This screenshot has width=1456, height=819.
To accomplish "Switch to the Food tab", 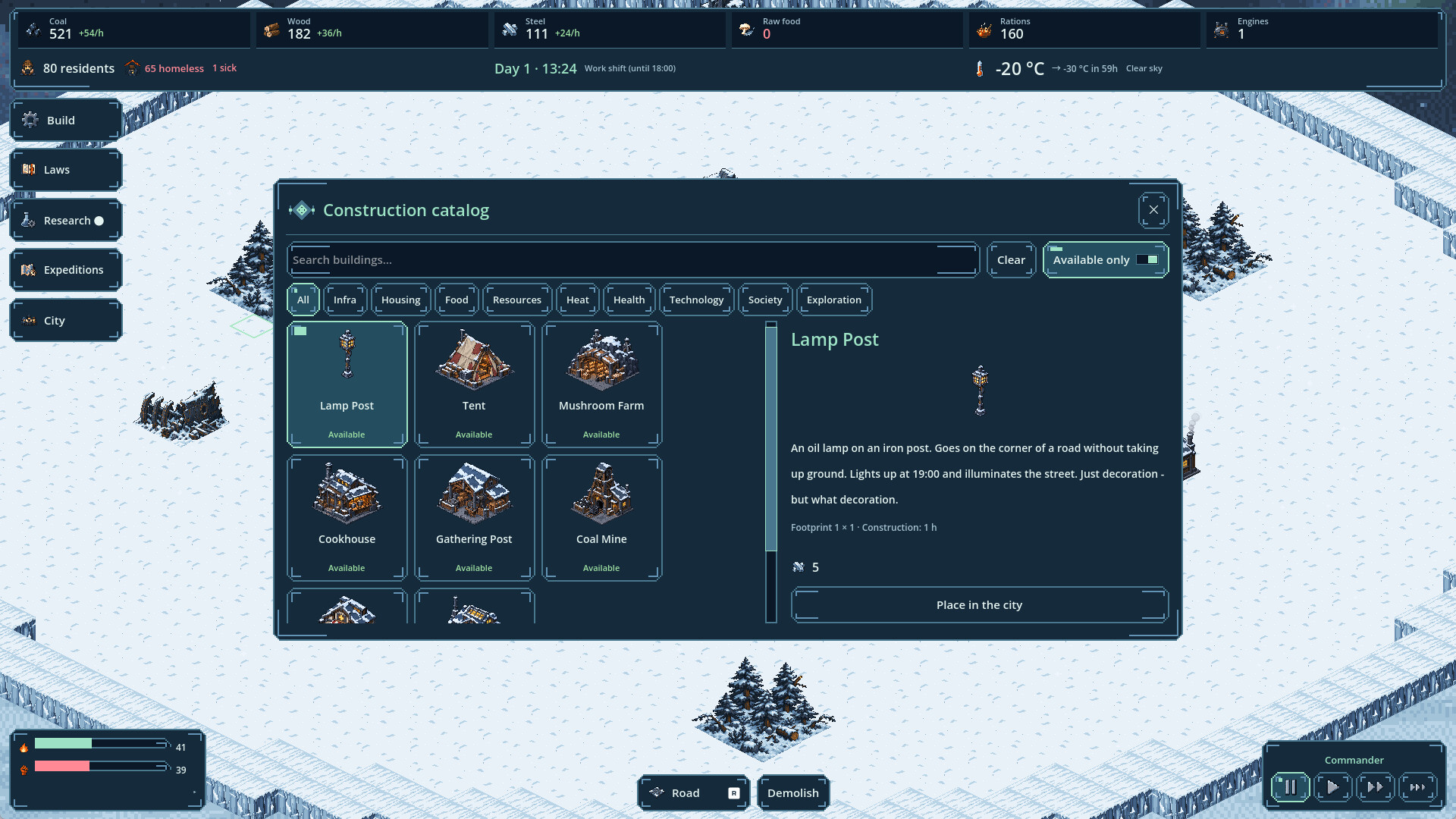I will pos(457,300).
